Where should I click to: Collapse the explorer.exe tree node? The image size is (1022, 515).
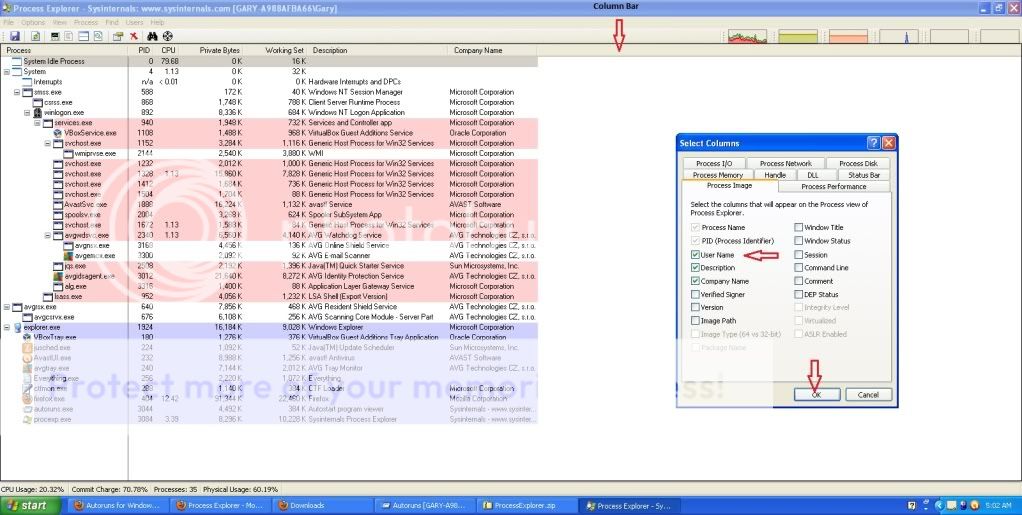tap(7, 327)
